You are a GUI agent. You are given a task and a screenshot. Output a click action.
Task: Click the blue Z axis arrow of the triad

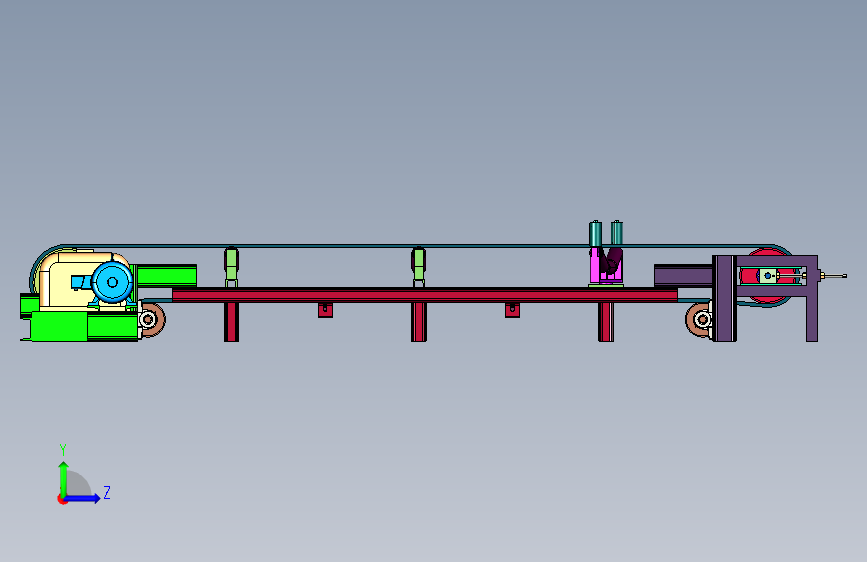(x=82, y=498)
